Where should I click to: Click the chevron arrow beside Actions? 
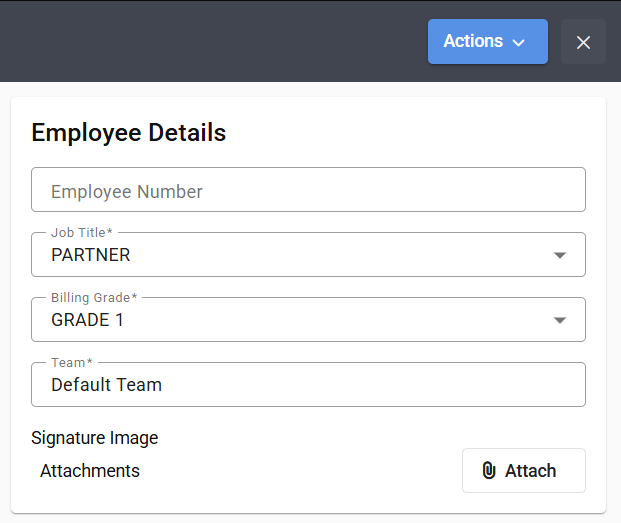coord(518,43)
